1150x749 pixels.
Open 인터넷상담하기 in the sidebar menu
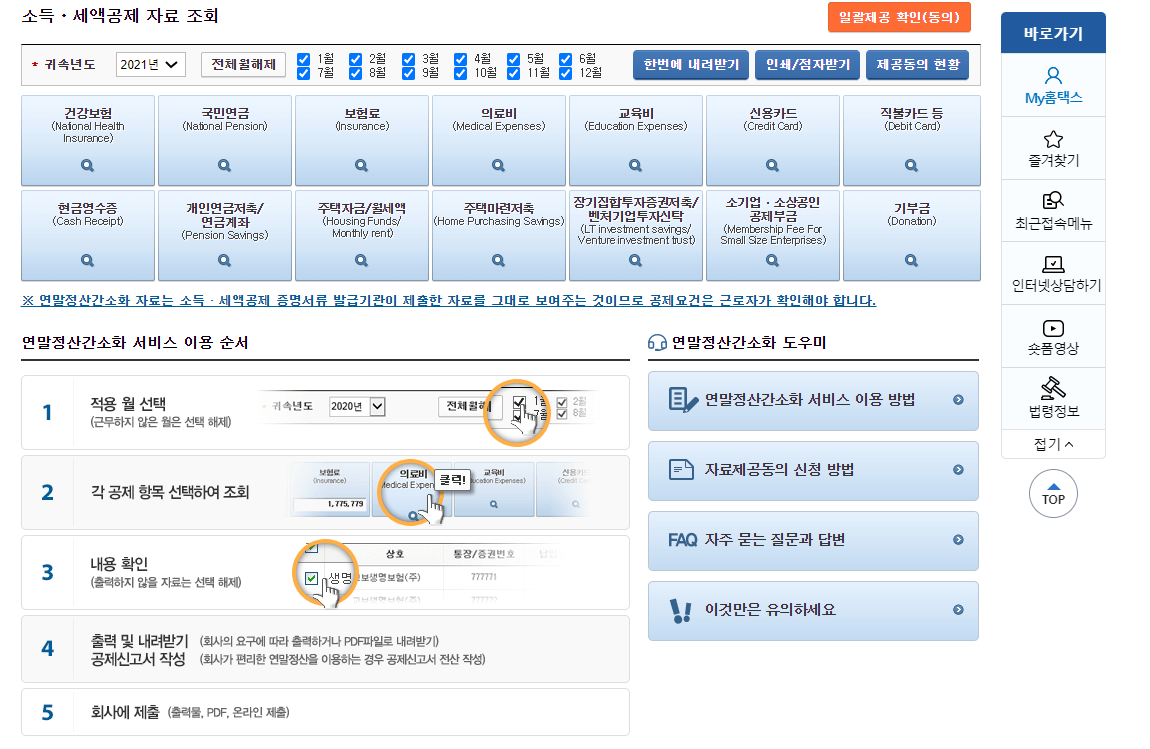point(1052,272)
